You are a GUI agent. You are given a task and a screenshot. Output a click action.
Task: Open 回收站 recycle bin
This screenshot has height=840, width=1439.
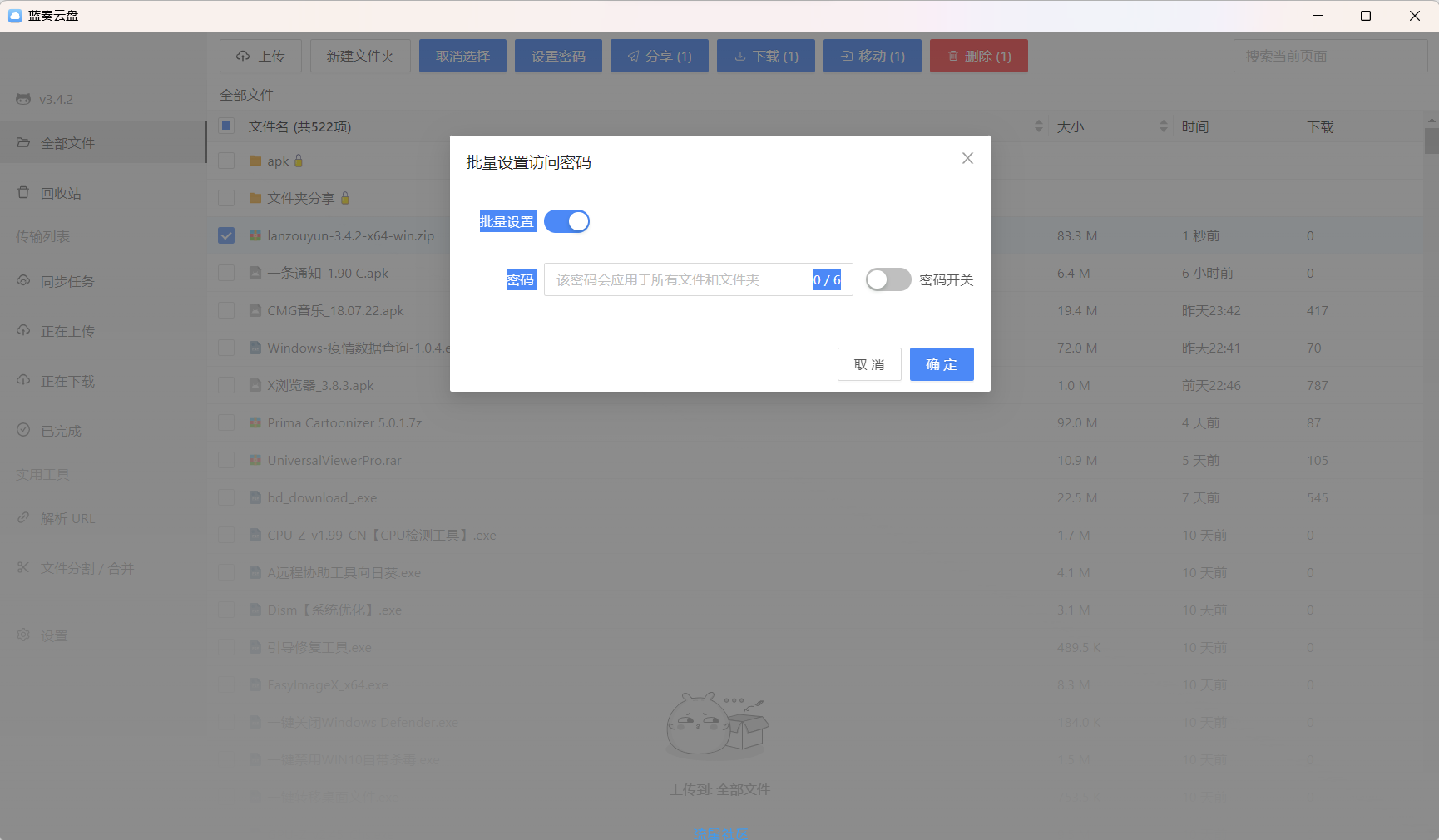coord(103,193)
